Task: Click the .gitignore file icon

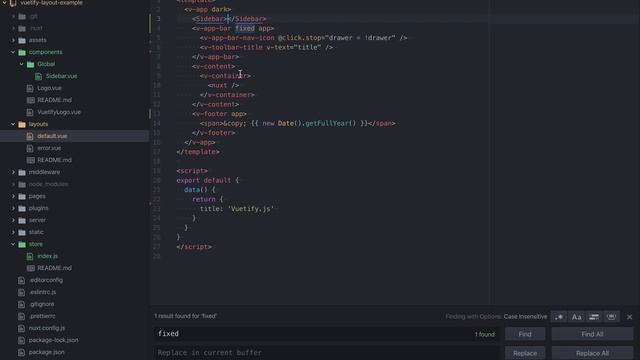Action: [22, 304]
